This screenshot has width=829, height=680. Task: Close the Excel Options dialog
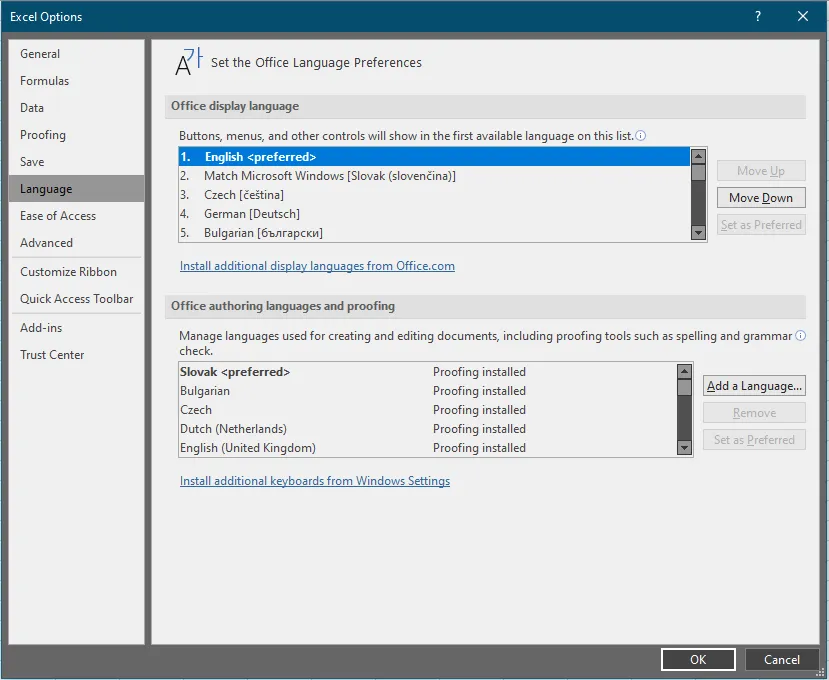click(803, 16)
